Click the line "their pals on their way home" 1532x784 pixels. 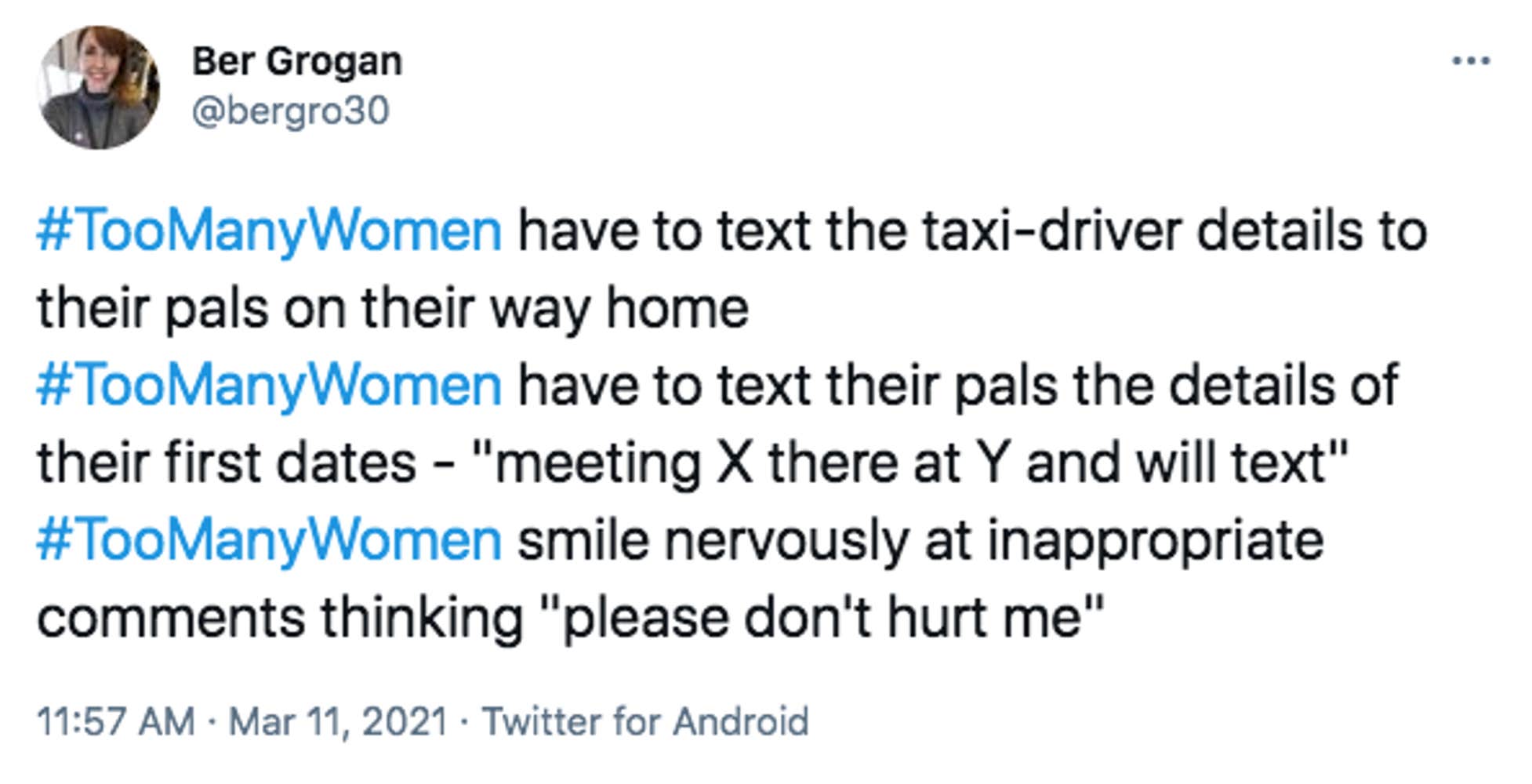point(392,308)
